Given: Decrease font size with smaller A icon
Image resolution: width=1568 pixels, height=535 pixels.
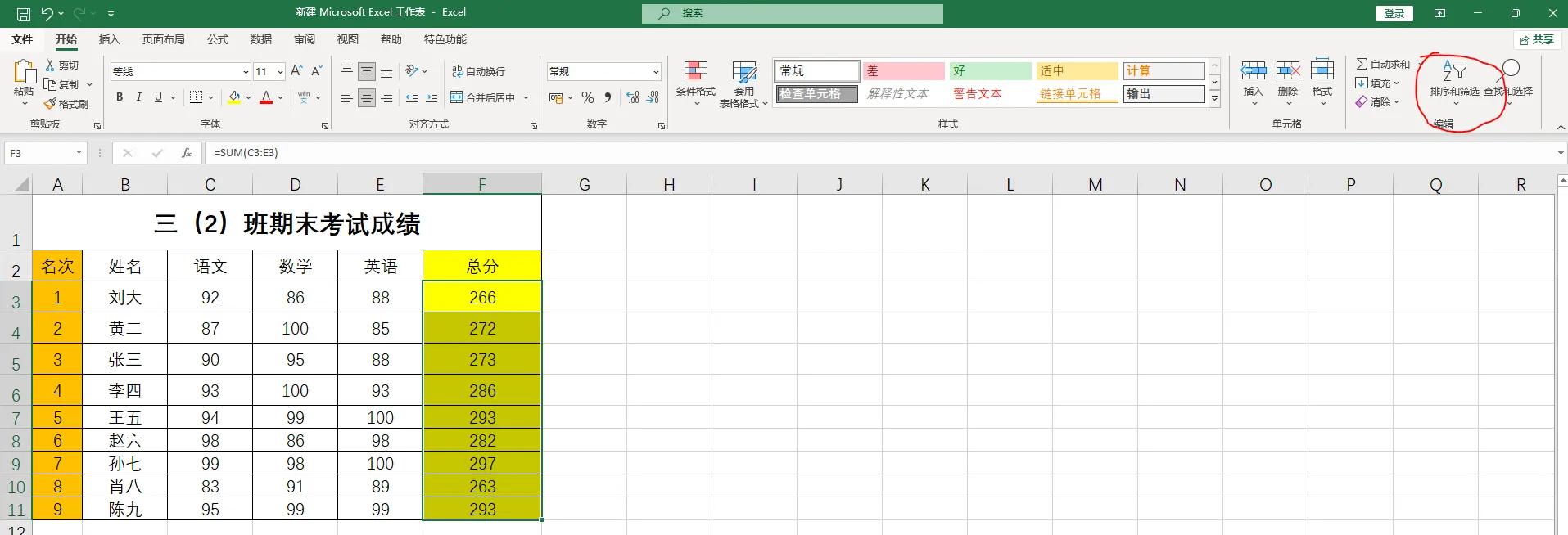Looking at the screenshot, I should (x=316, y=71).
